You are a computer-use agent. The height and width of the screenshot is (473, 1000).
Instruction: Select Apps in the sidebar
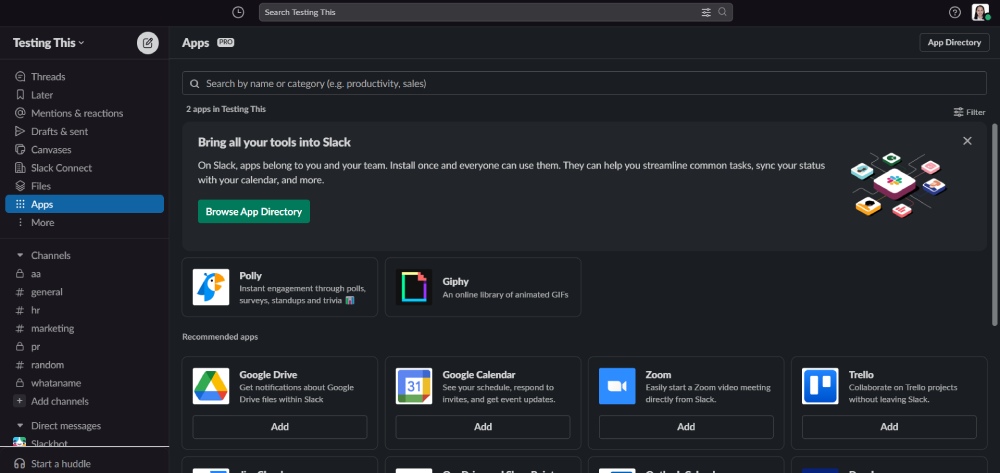click(84, 204)
